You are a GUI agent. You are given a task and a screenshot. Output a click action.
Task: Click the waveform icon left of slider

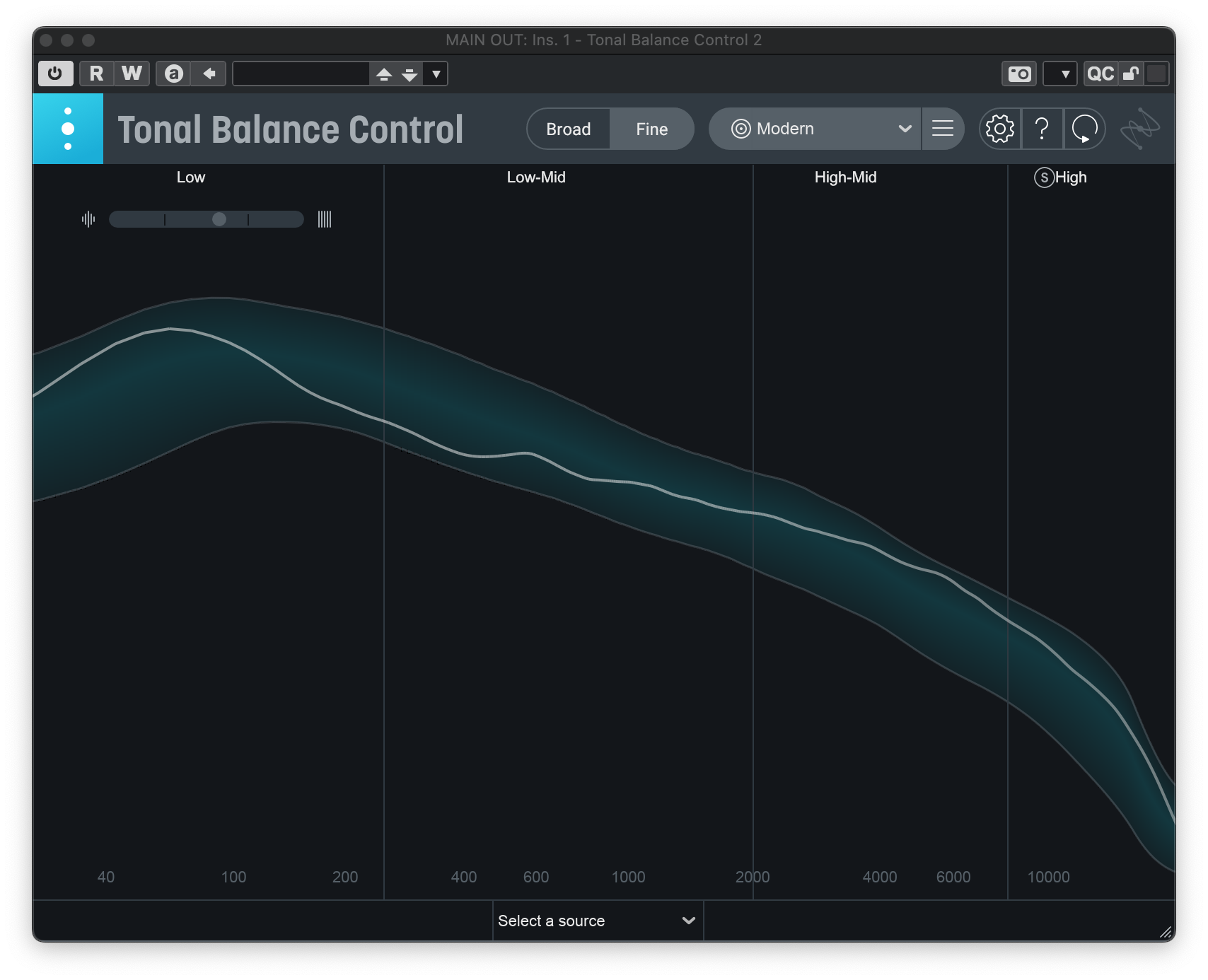88,219
